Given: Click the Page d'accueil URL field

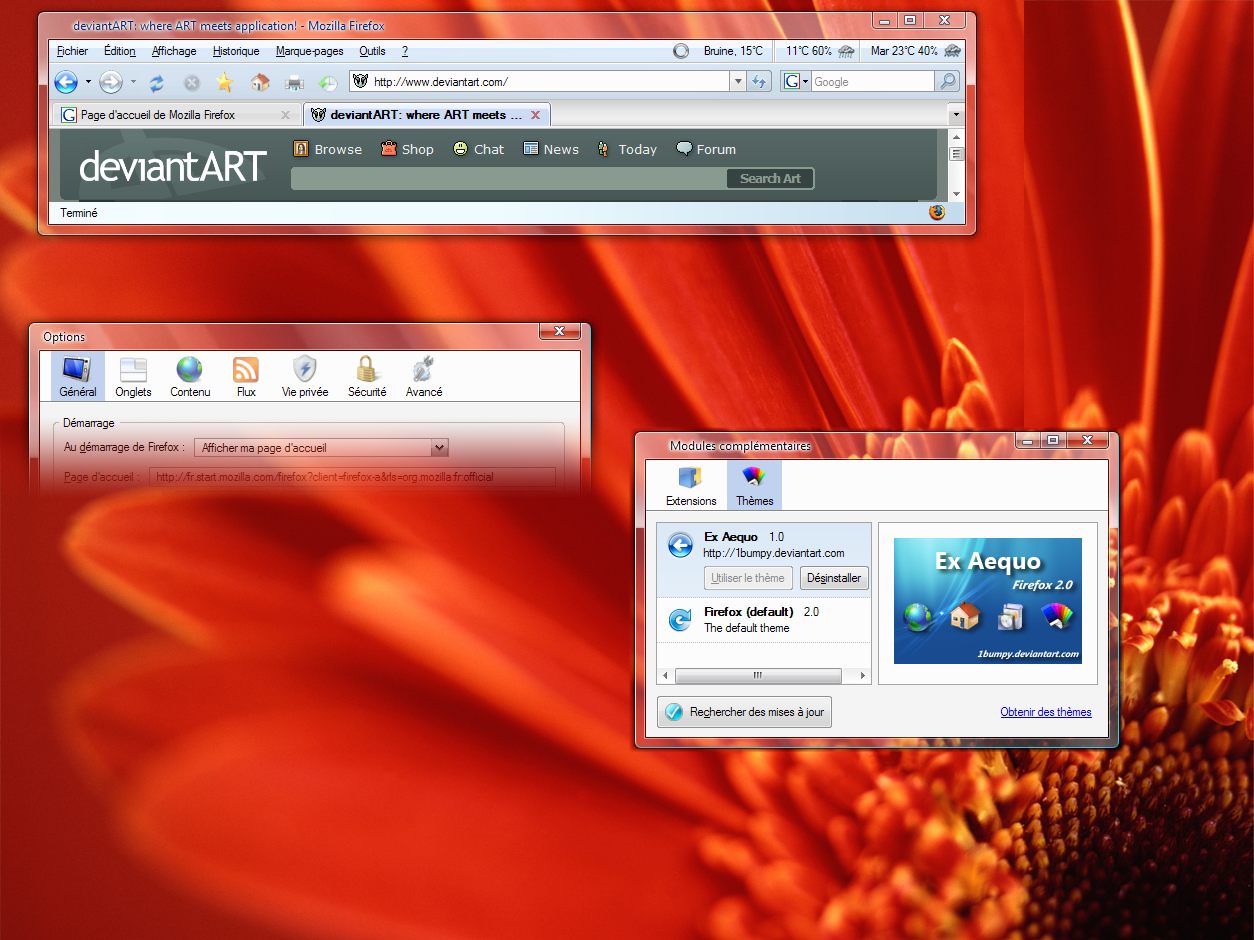Looking at the screenshot, I should [x=352, y=477].
